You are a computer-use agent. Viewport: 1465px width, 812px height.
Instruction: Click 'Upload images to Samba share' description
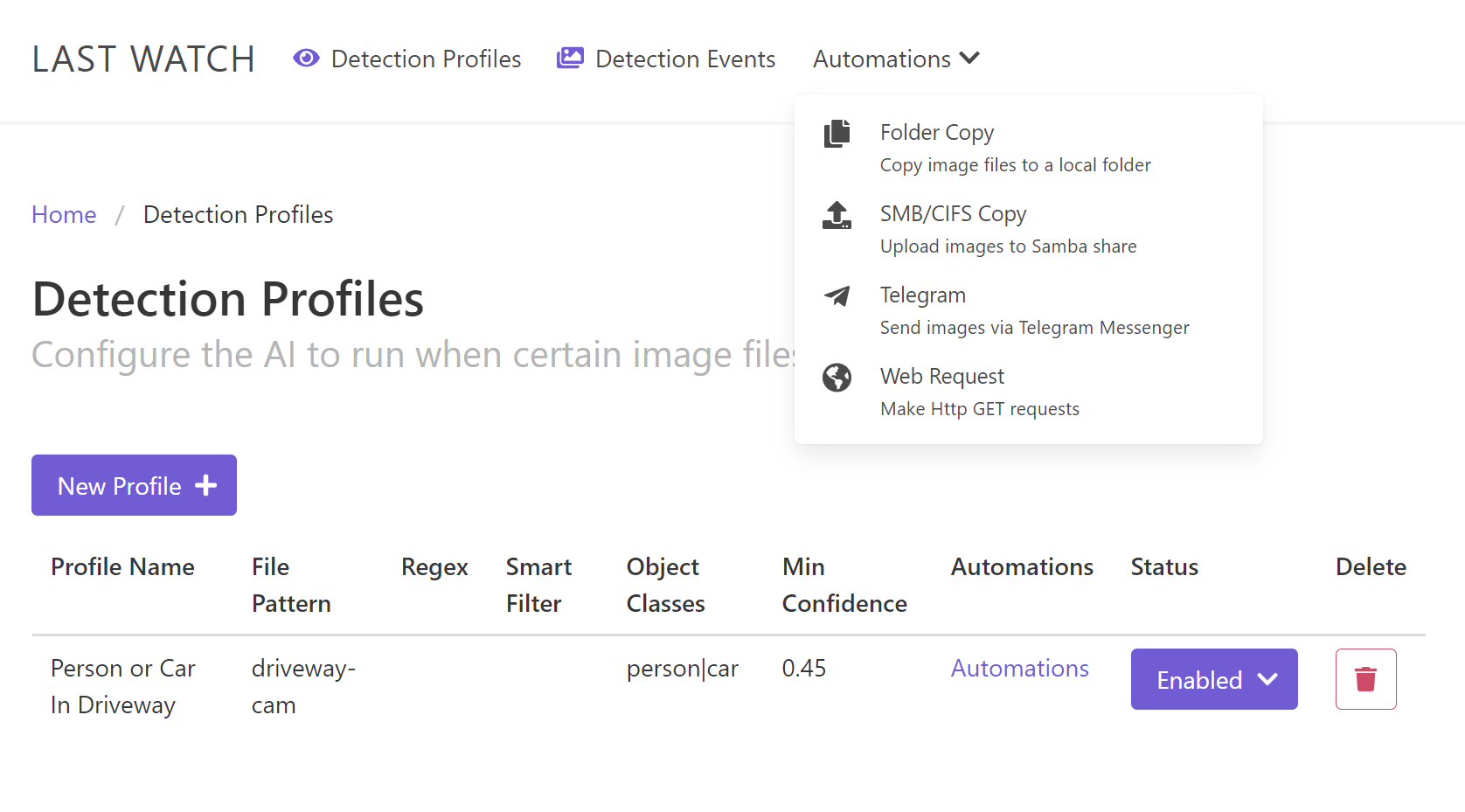[x=1008, y=246]
